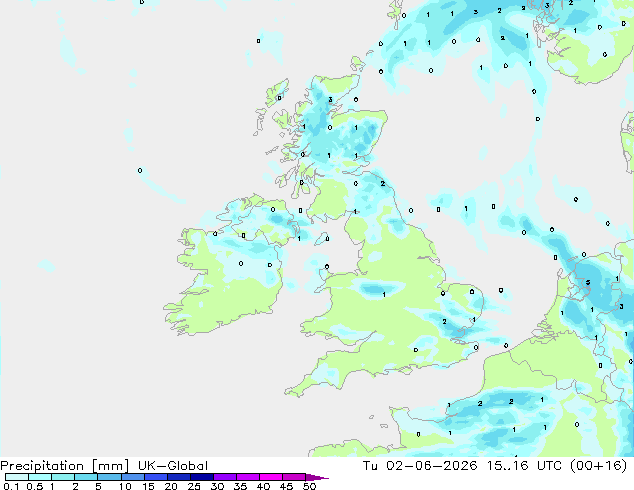Click the 30–35 mm purple legend swatch
Screen dimensions: 634x490
[x=224, y=477]
